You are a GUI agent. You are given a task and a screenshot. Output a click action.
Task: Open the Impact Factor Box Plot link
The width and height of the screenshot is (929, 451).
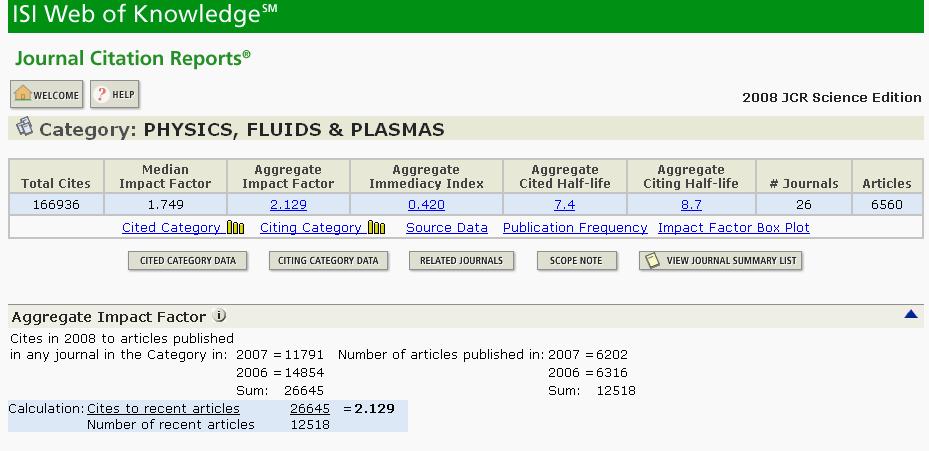click(733, 228)
